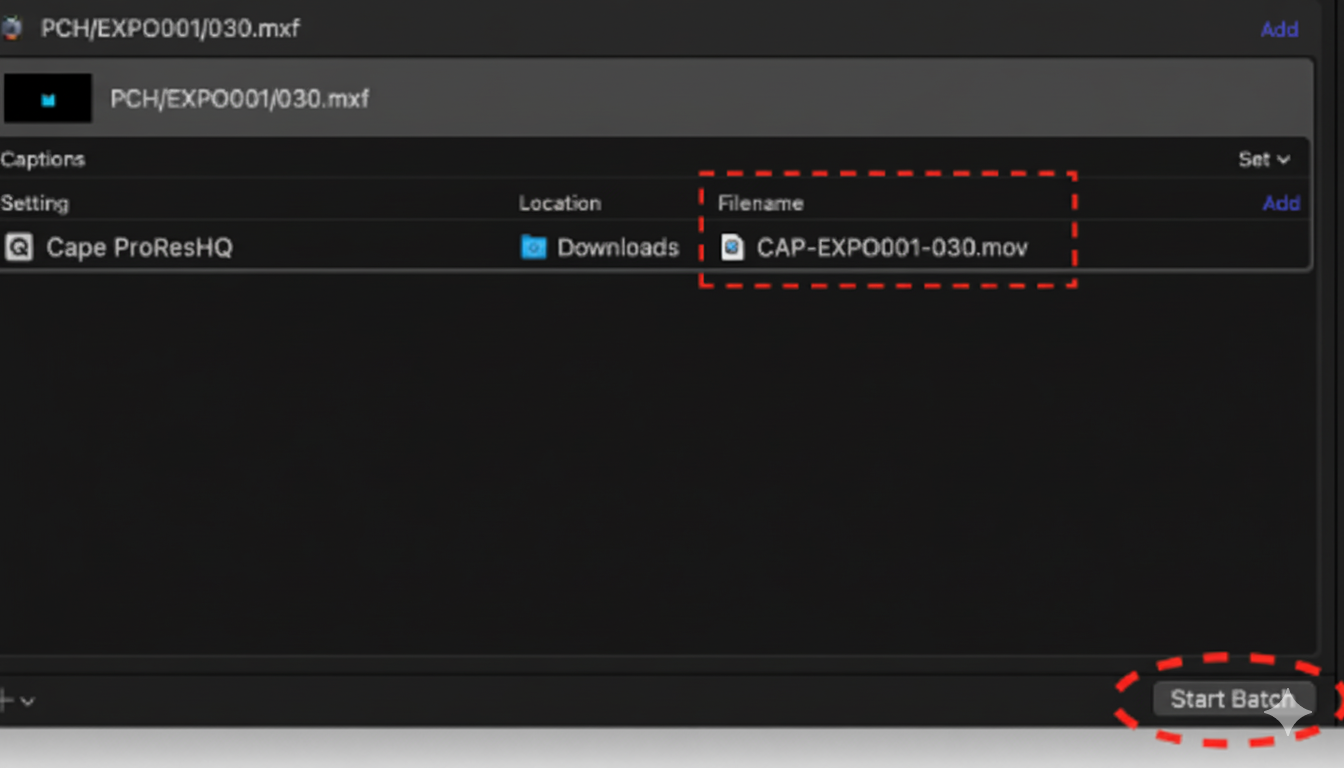
Task: Click the job media thumbnail showing the video frame
Action: click(x=47, y=98)
